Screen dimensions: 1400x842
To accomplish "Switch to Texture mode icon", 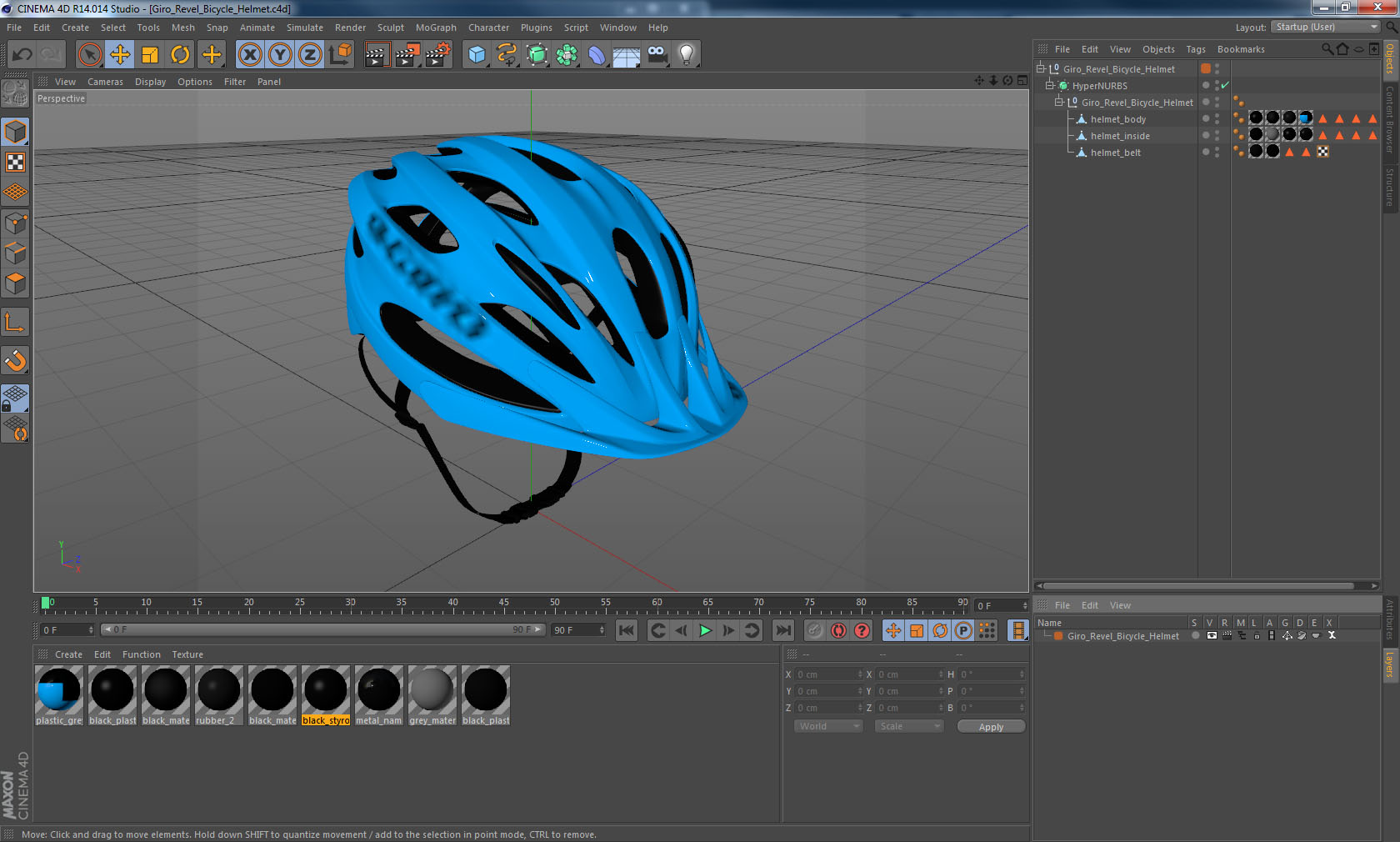I will pos(16,162).
